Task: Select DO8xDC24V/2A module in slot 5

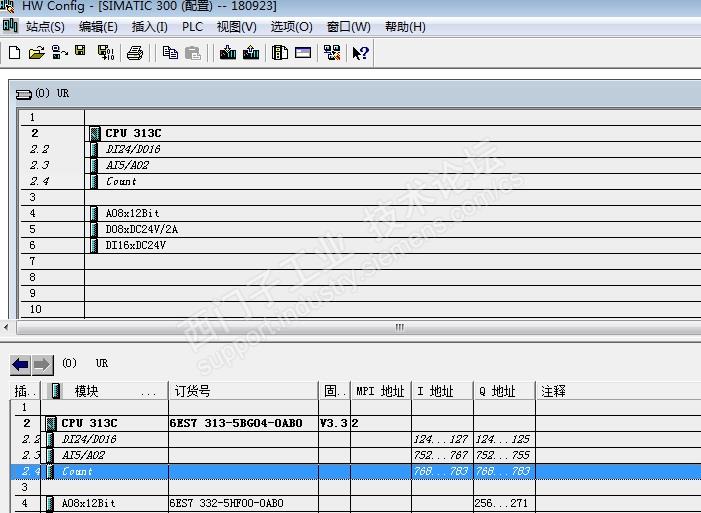Action: click(x=141, y=229)
